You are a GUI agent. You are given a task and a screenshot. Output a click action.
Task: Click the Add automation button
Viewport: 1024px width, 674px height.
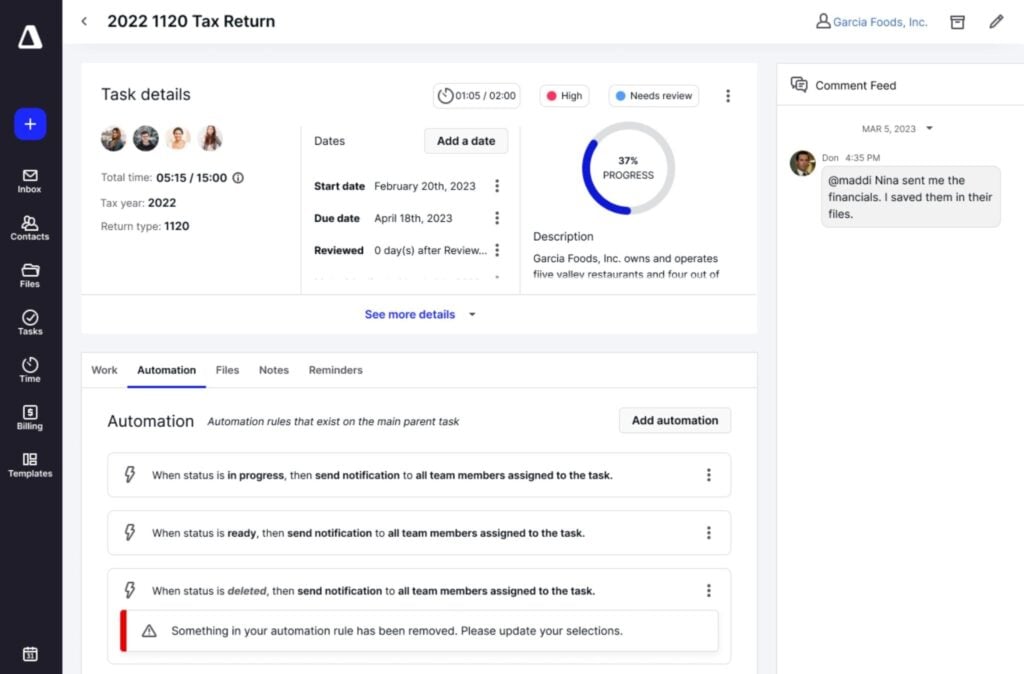coord(675,421)
